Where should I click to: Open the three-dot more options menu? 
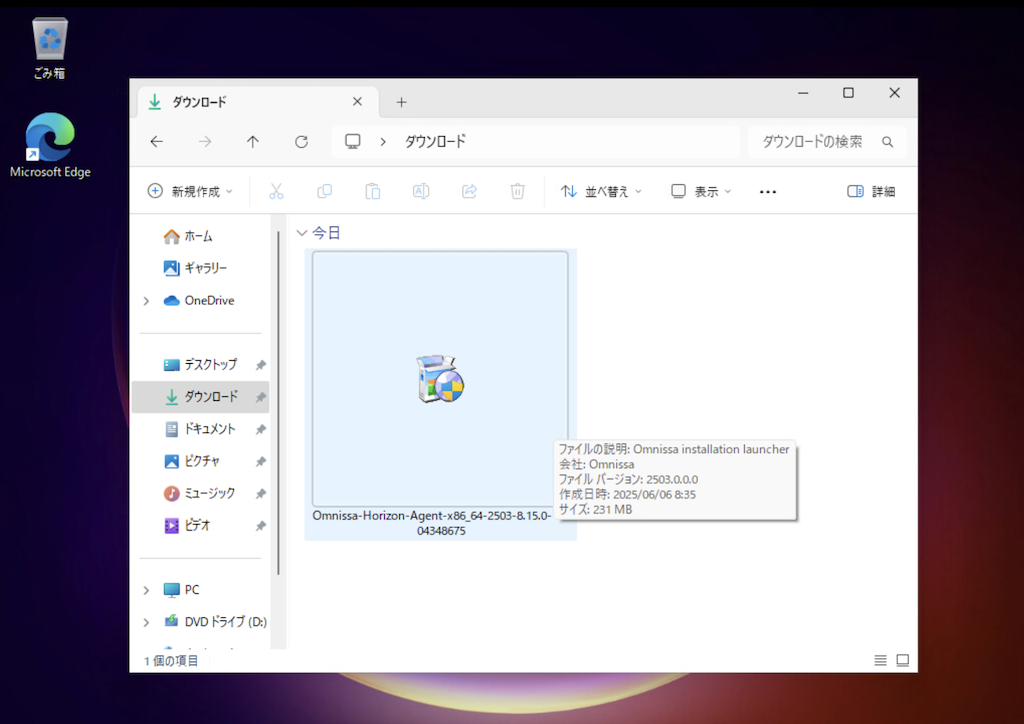tap(768, 191)
